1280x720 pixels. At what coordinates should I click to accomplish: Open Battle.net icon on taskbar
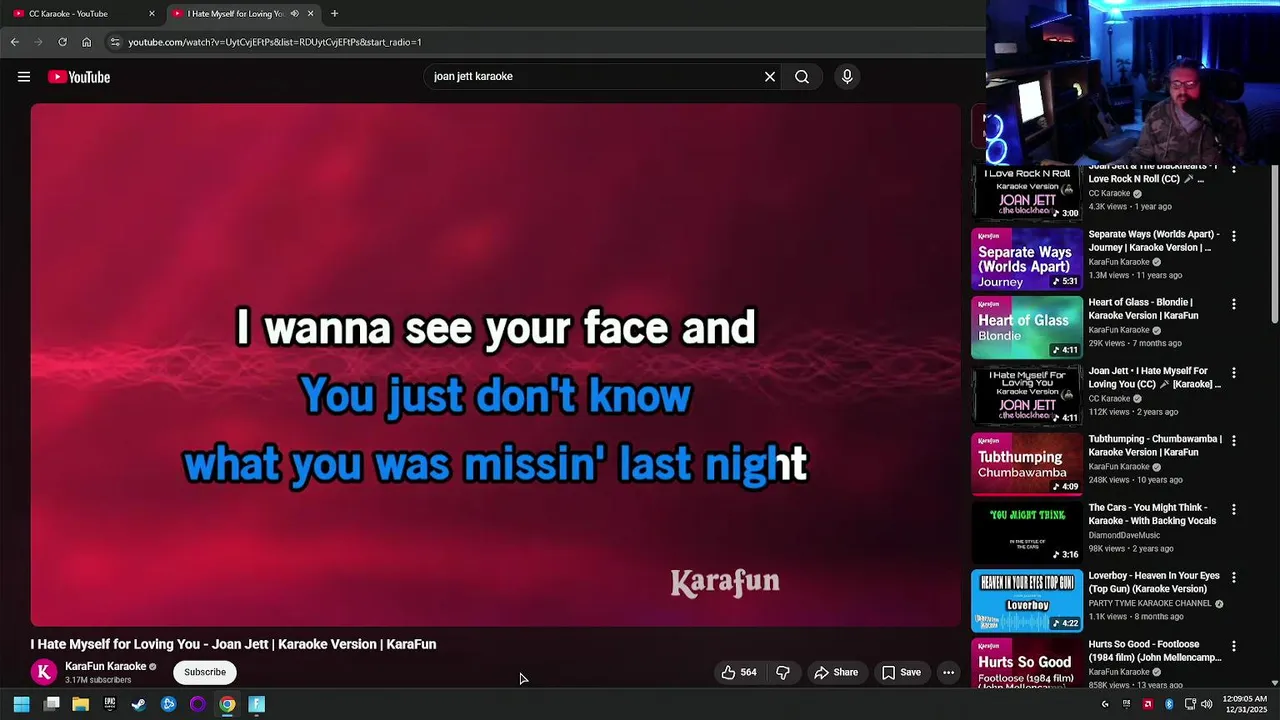(x=168, y=704)
